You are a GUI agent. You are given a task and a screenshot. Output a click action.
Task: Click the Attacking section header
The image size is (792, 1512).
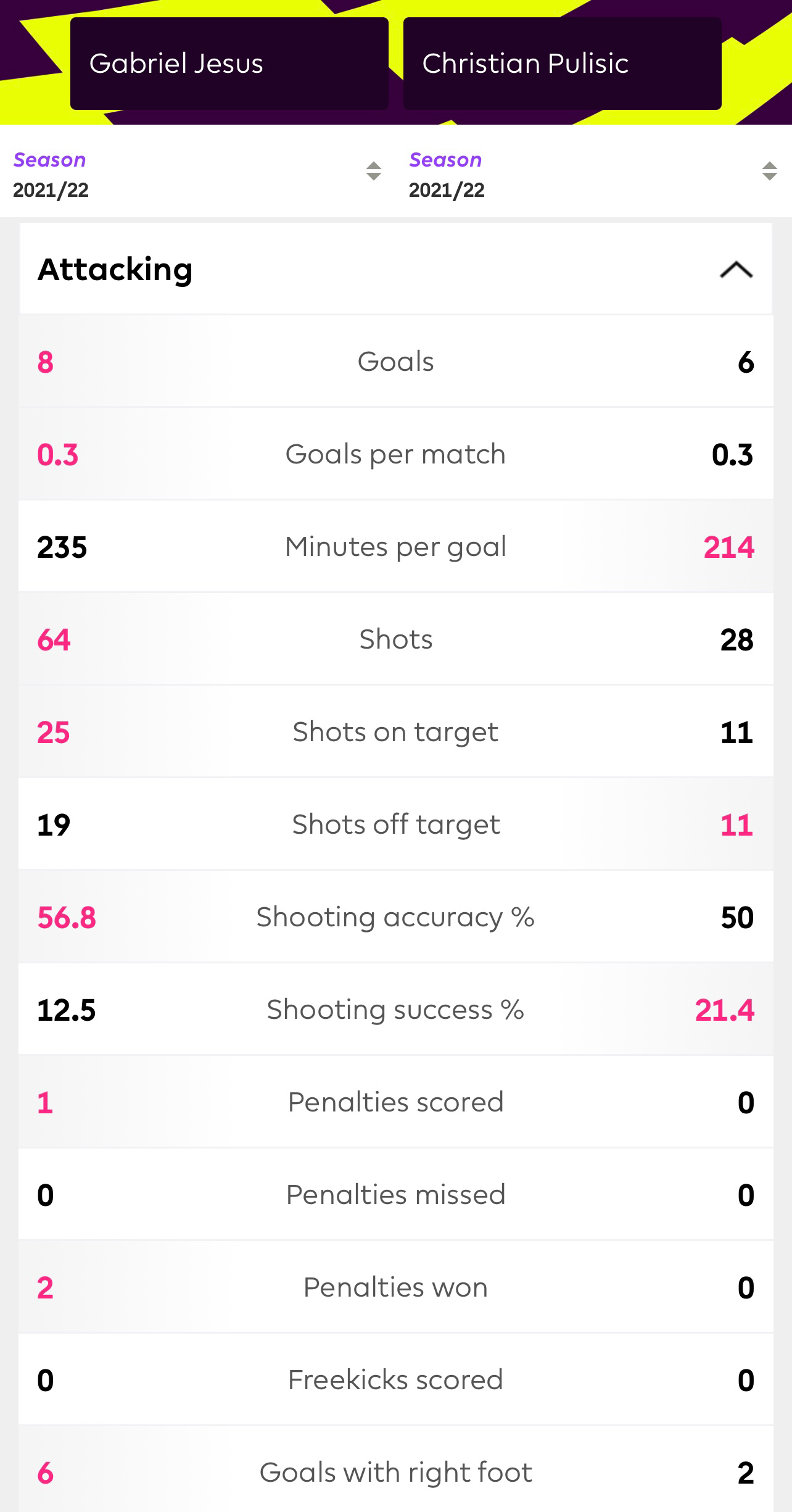pos(396,269)
